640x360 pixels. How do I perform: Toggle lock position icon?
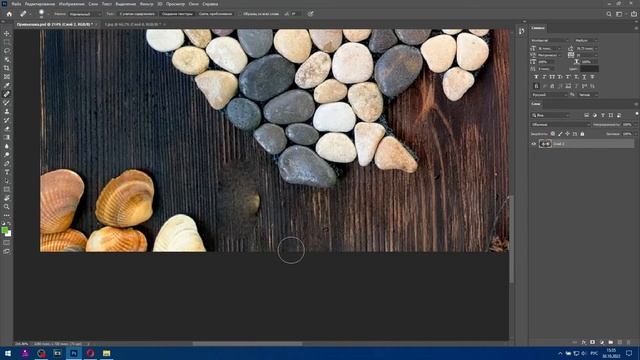click(x=567, y=133)
